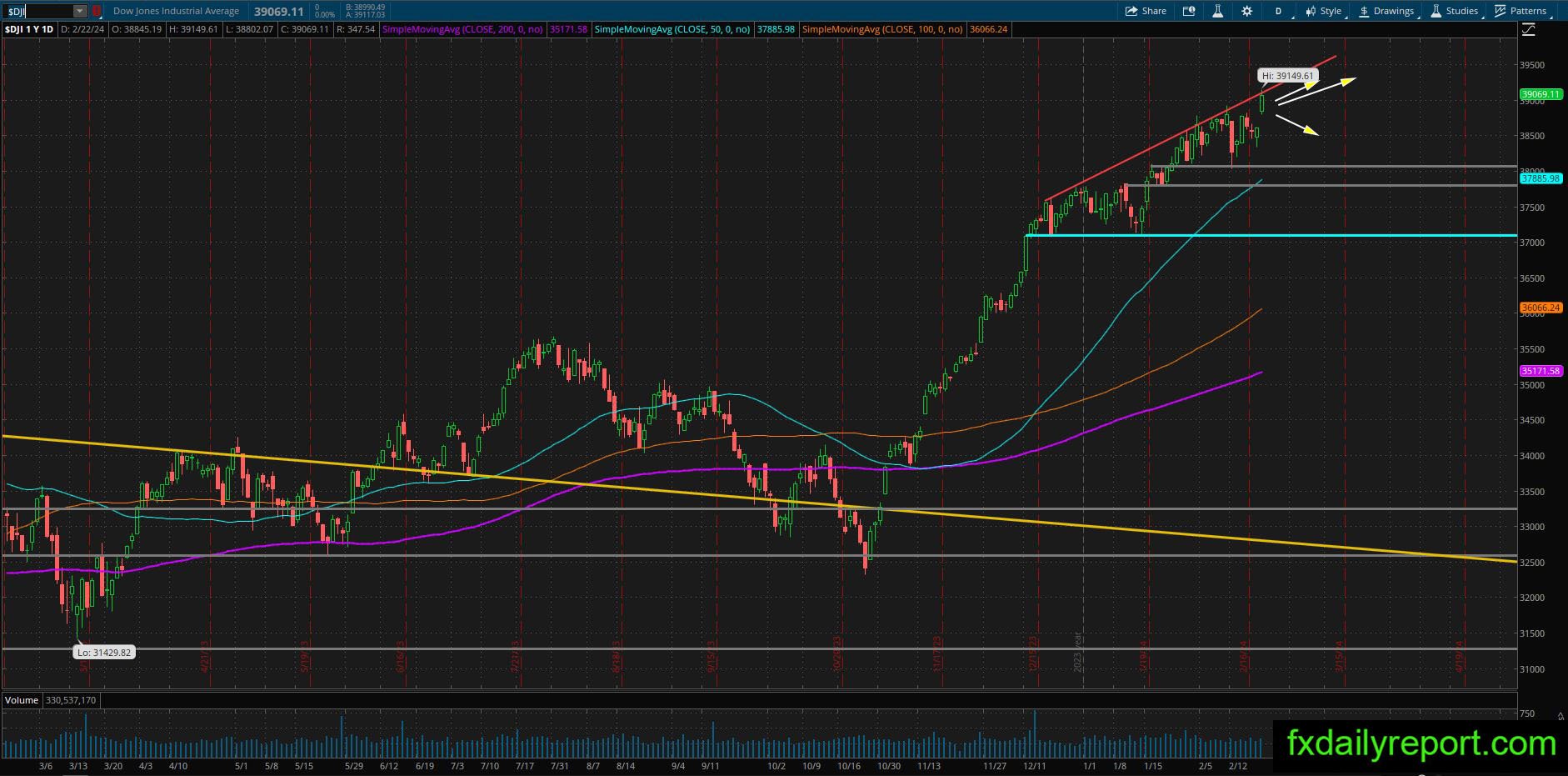Click the Dow Jones Industrial Average name
The height and width of the screenshot is (776, 1568).
click(176, 11)
